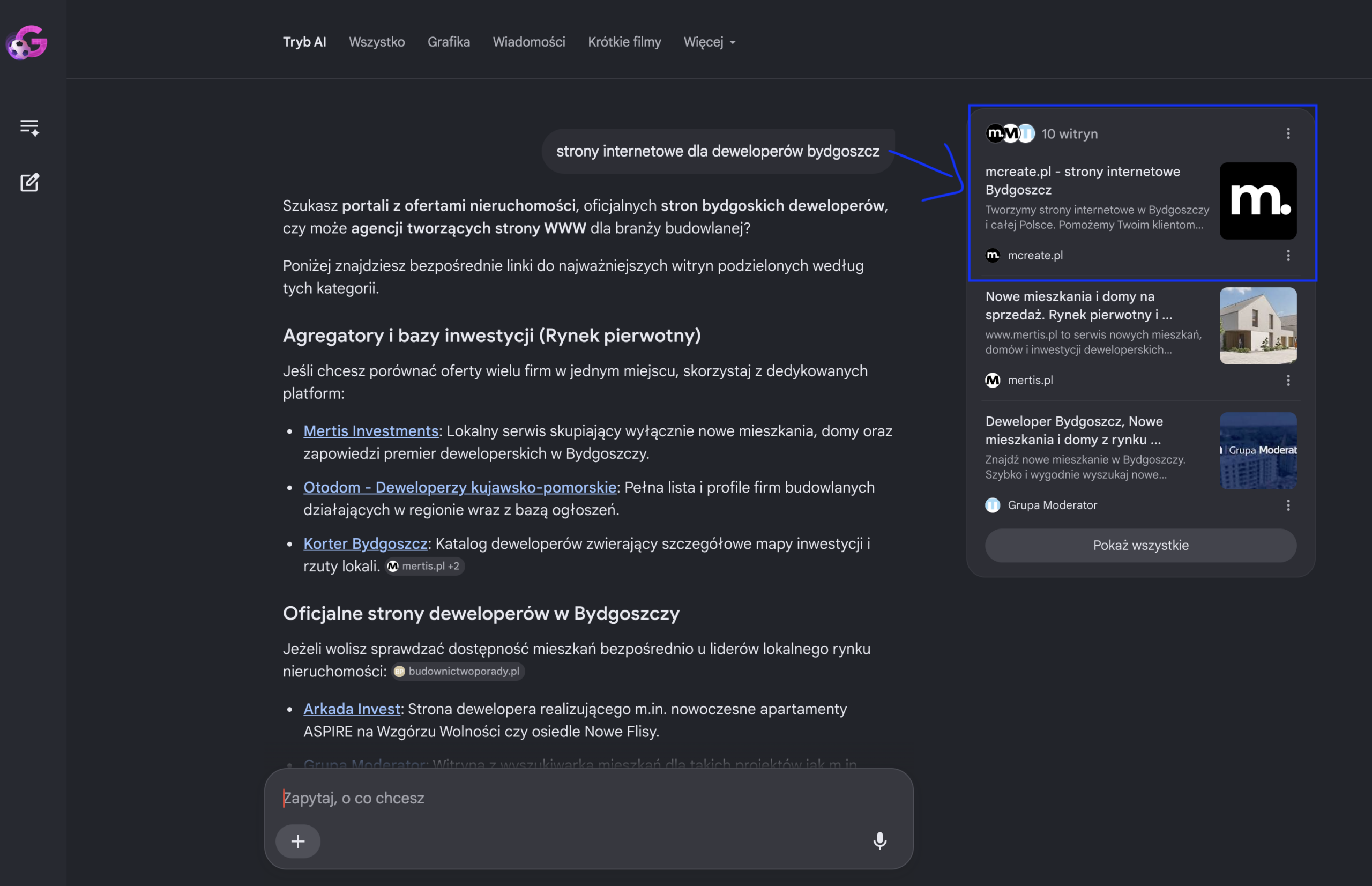Image resolution: width=1372 pixels, height=886 pixels.
Task: Open three-dot menu for the Grupa Moderator source
Action: tap(1288, 505)
